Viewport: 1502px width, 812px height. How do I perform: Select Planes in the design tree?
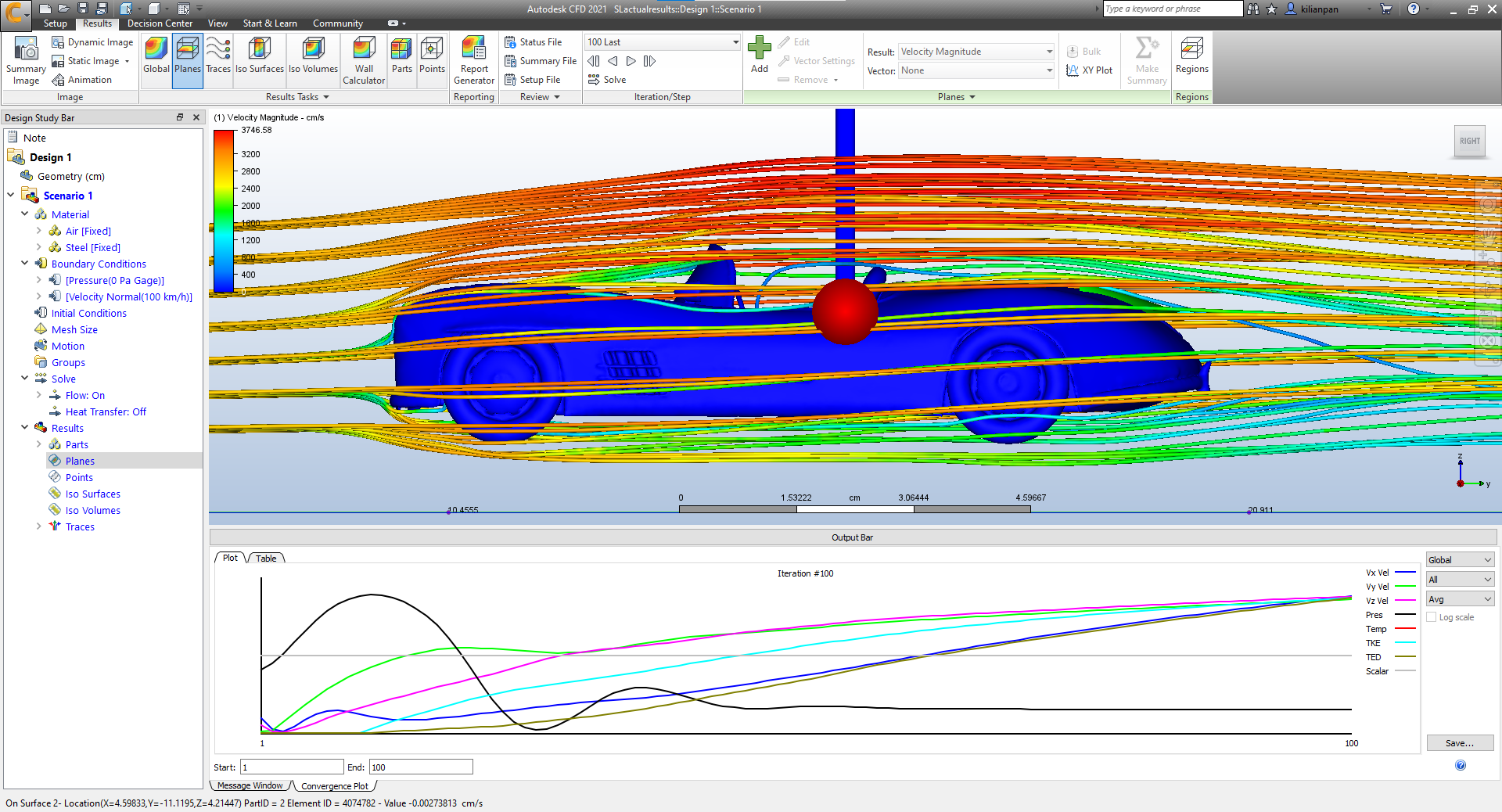tap(80, 461)
